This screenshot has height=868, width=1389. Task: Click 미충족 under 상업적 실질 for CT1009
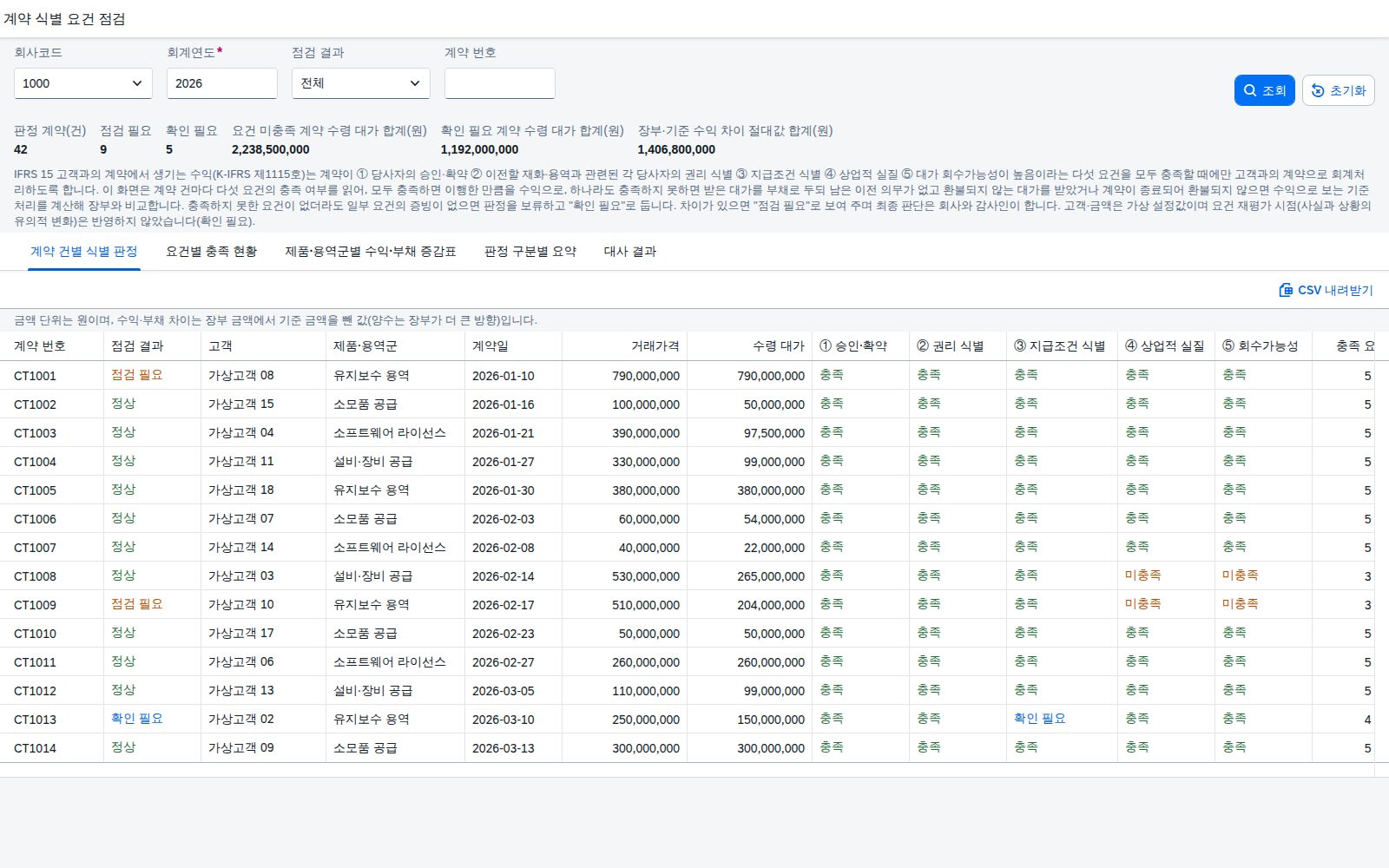click(1143, 604)
